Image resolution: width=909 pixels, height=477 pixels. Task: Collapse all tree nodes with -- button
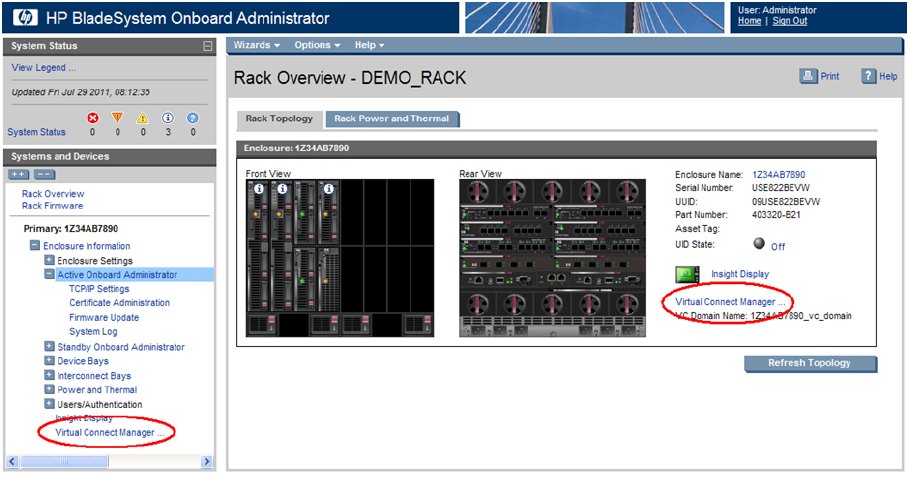45,174
